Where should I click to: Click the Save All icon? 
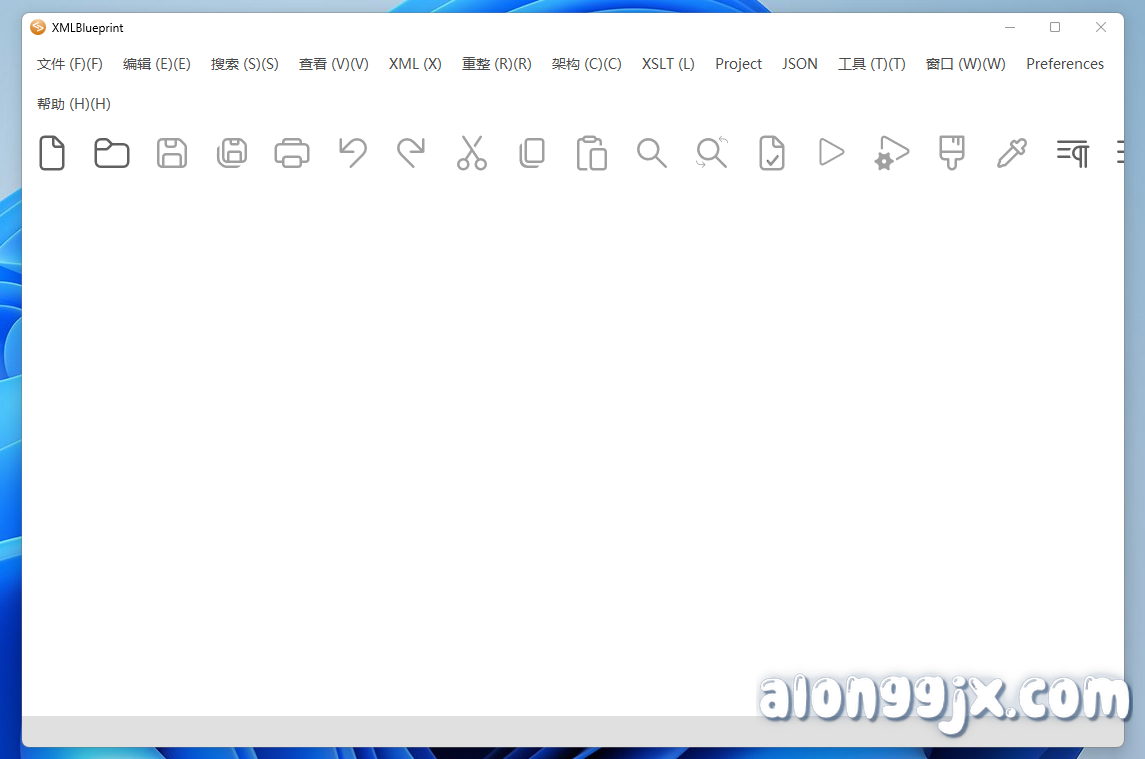(232, 152)
